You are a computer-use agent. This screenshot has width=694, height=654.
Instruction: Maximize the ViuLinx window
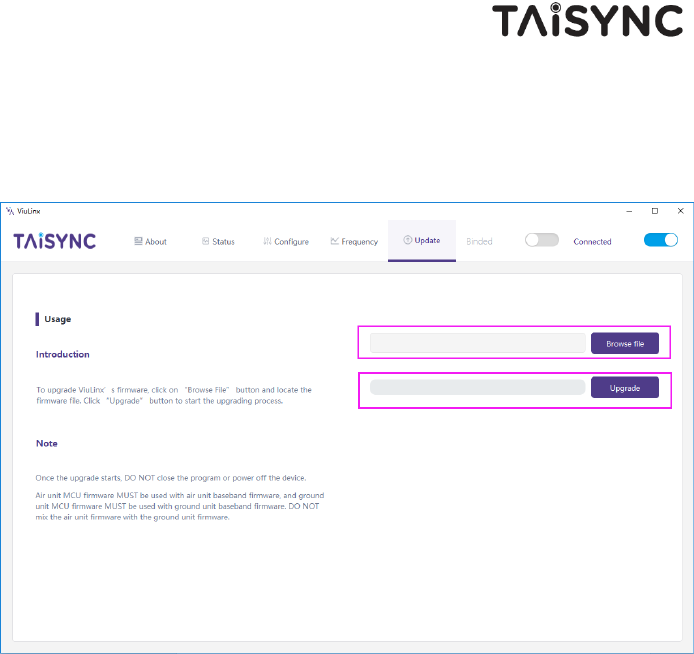(x=655, y=211)
